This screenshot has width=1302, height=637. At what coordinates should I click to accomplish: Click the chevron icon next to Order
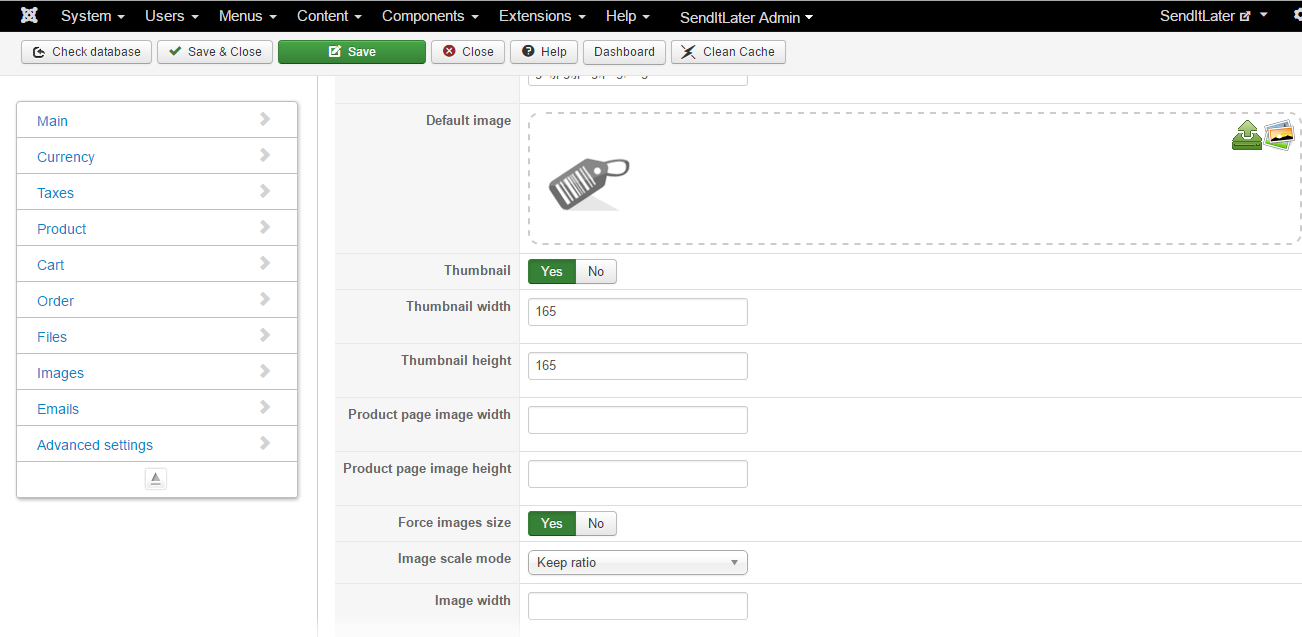pyautogui.click(x=265, y=299)
